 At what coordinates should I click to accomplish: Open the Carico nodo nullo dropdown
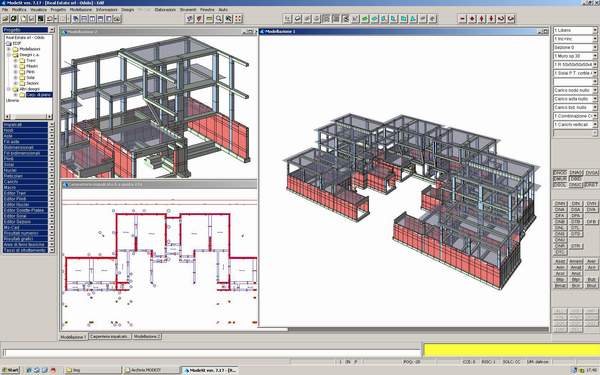[x=595, y=90]
